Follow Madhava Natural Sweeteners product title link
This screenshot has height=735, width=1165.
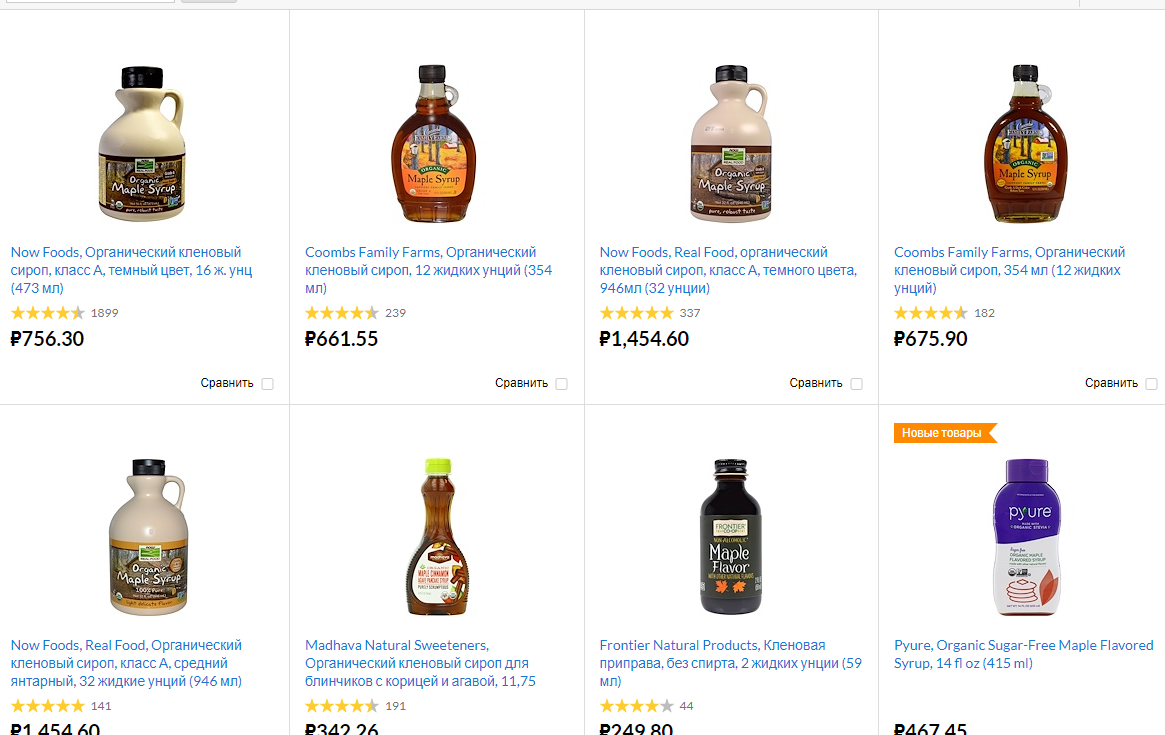421,663
